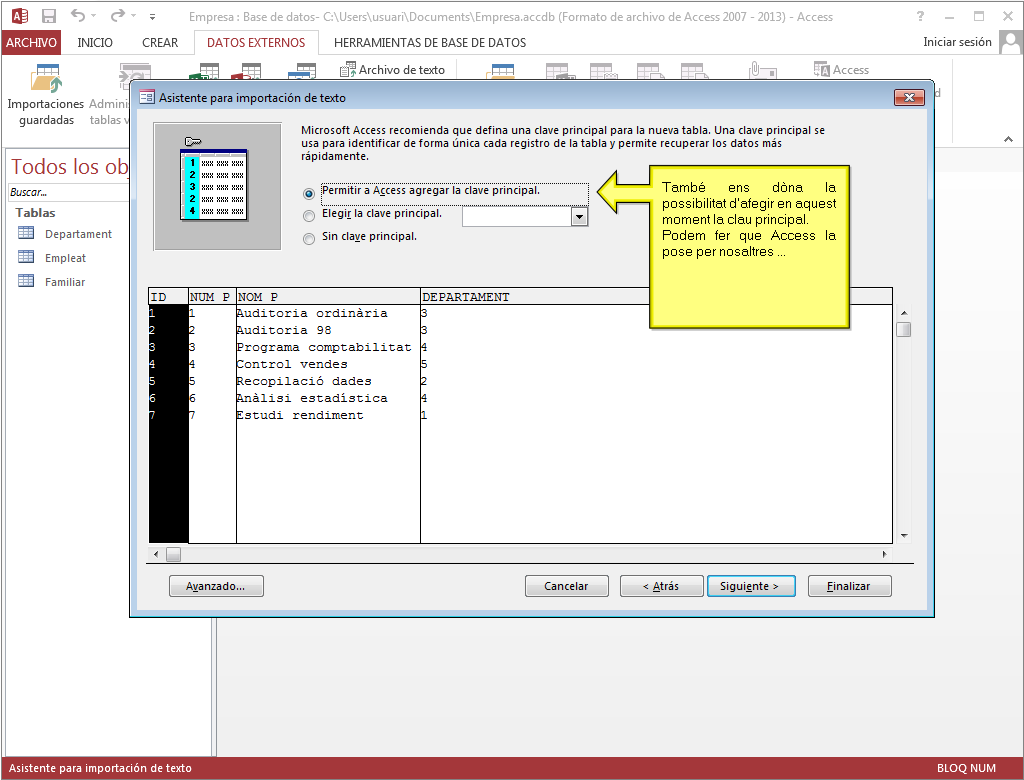Expand the Quick Access Toolbar customize arrow
Image resolution: width=1024 pixels, height=780 pixels.
click(152, 16)
